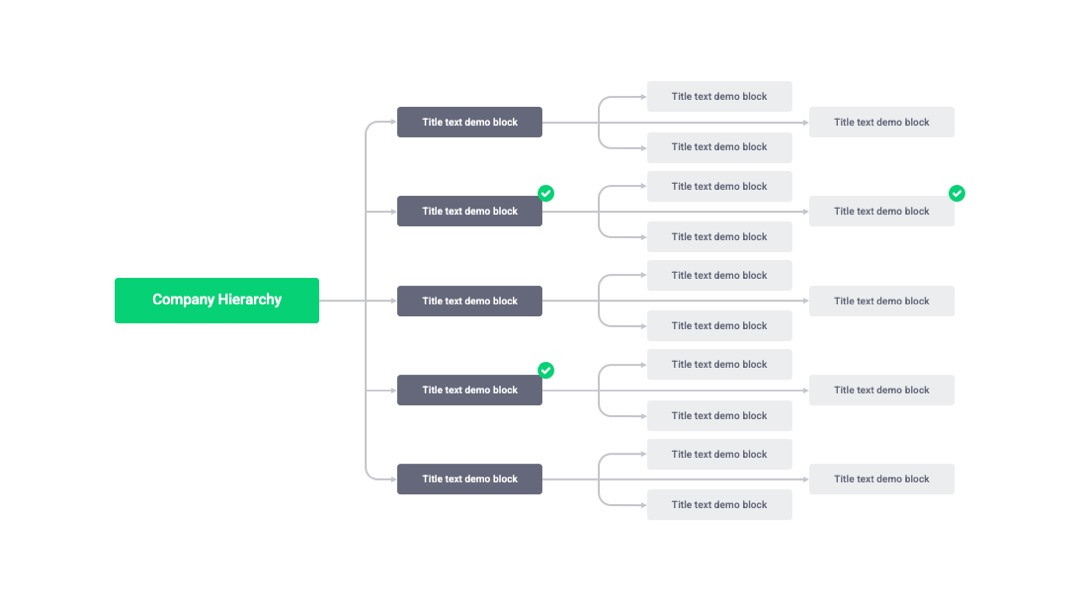Select the second dark block with a checkmark badge
1080x608 pixels.
coord(470,211)
